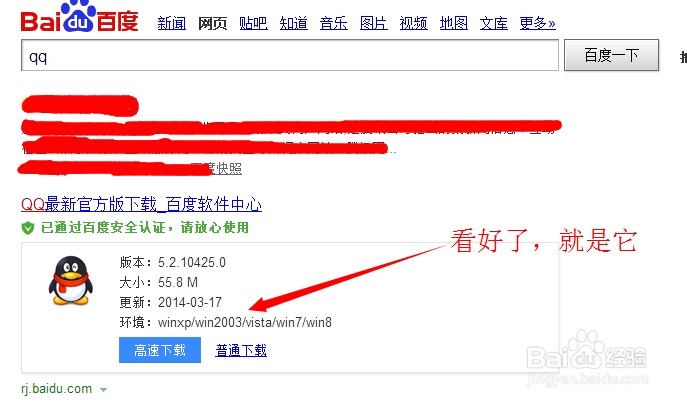Image resolution: width=687 pixels, height=403 pixels.
Task: Click the 已通过百度安全认证 certification text
Action: coord(145,228)
